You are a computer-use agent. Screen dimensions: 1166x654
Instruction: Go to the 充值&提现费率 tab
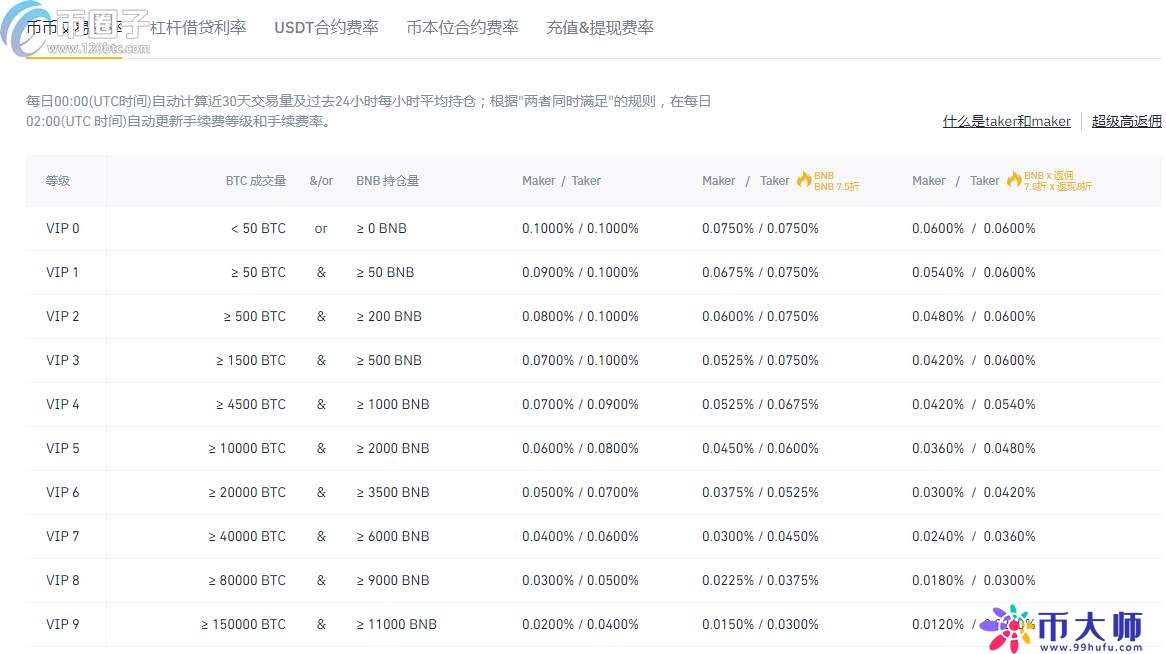[x=599, y=28]
